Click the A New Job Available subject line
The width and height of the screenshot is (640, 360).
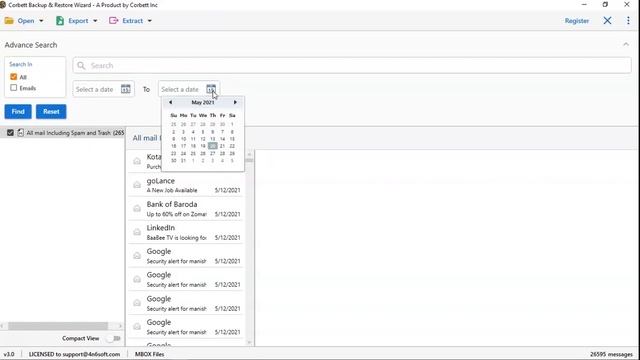pos(172,190)
